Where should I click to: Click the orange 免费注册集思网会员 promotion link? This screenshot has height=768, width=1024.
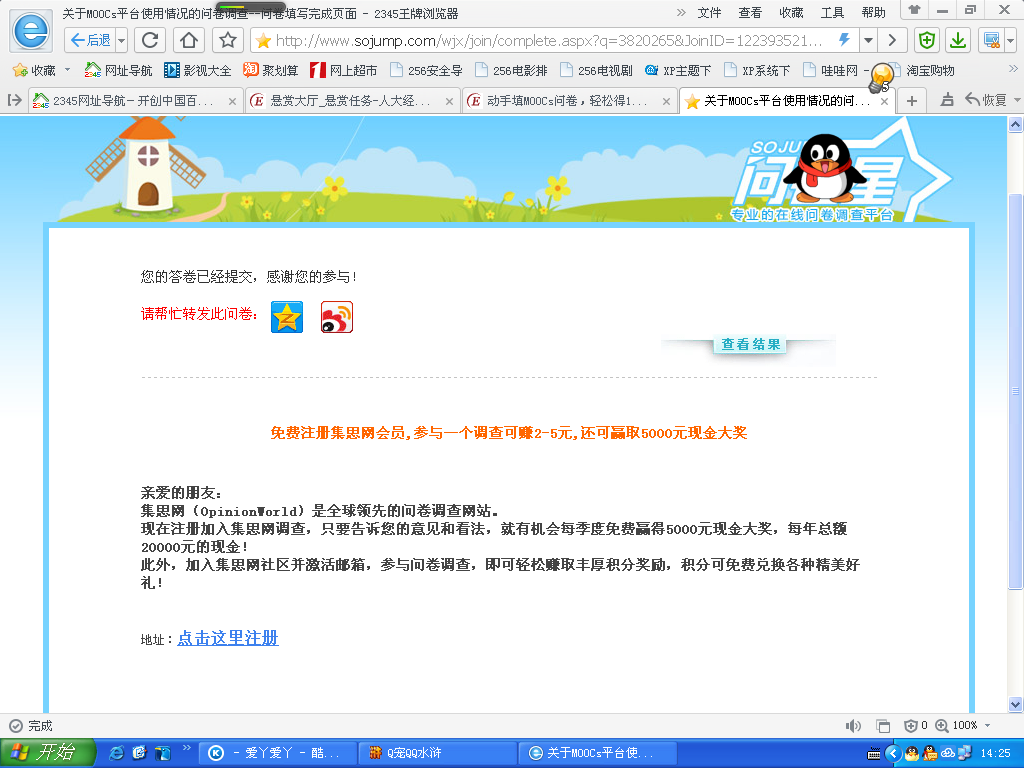click(508, 432)
